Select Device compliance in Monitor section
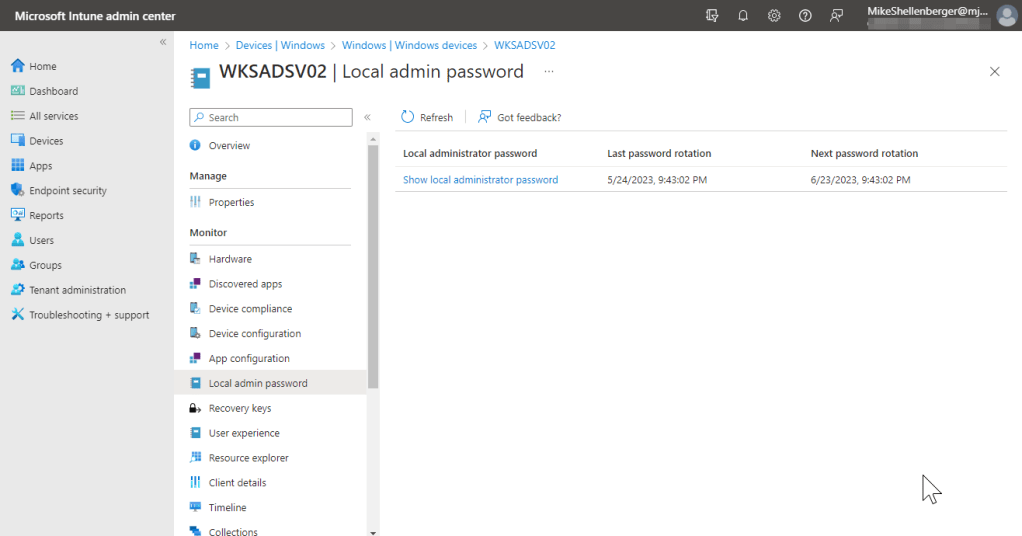 250,309
